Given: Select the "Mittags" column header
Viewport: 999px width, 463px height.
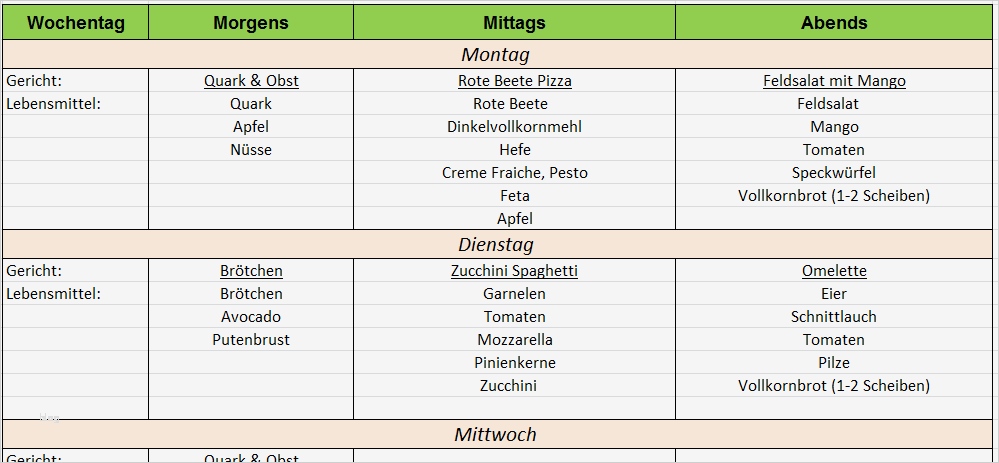Looking at the screenshot, I should (x=514, y=23).
